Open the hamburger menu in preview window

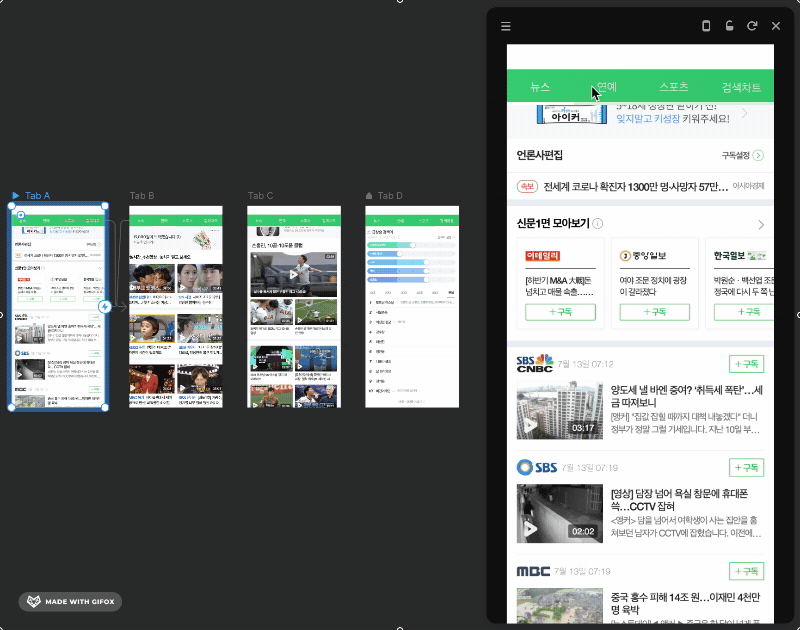tap(506, 26)
